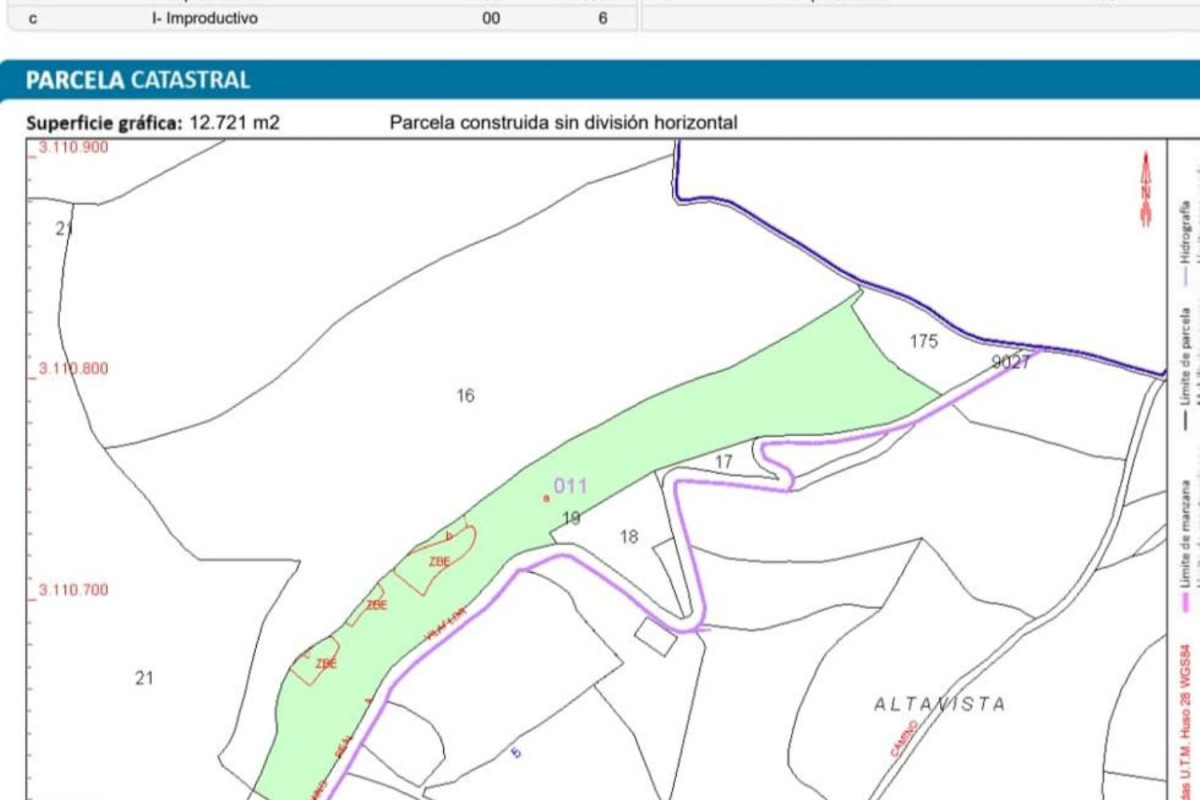This screenshot has width=1200, height=800.
Task: Click the 3.110.800 coordinate label
Action: [73, 368]
